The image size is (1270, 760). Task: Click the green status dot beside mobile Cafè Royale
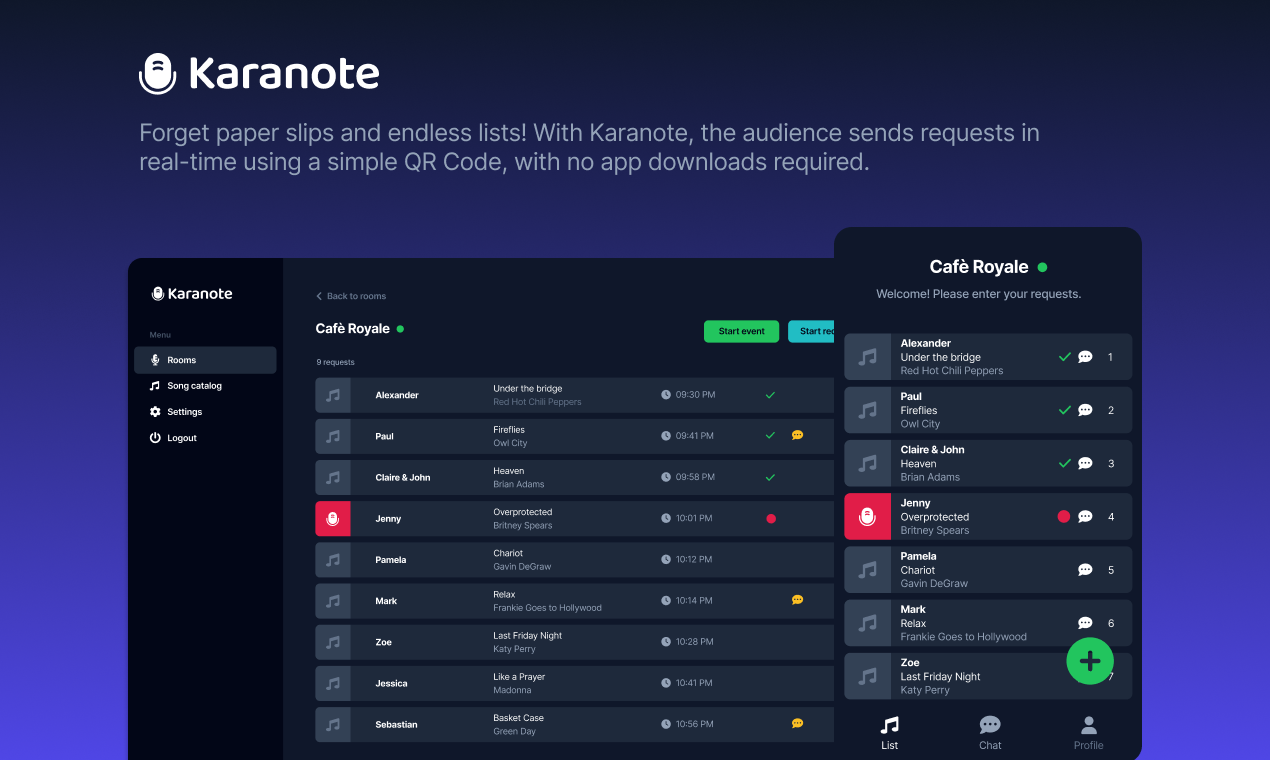click(x=1042, y=267)
